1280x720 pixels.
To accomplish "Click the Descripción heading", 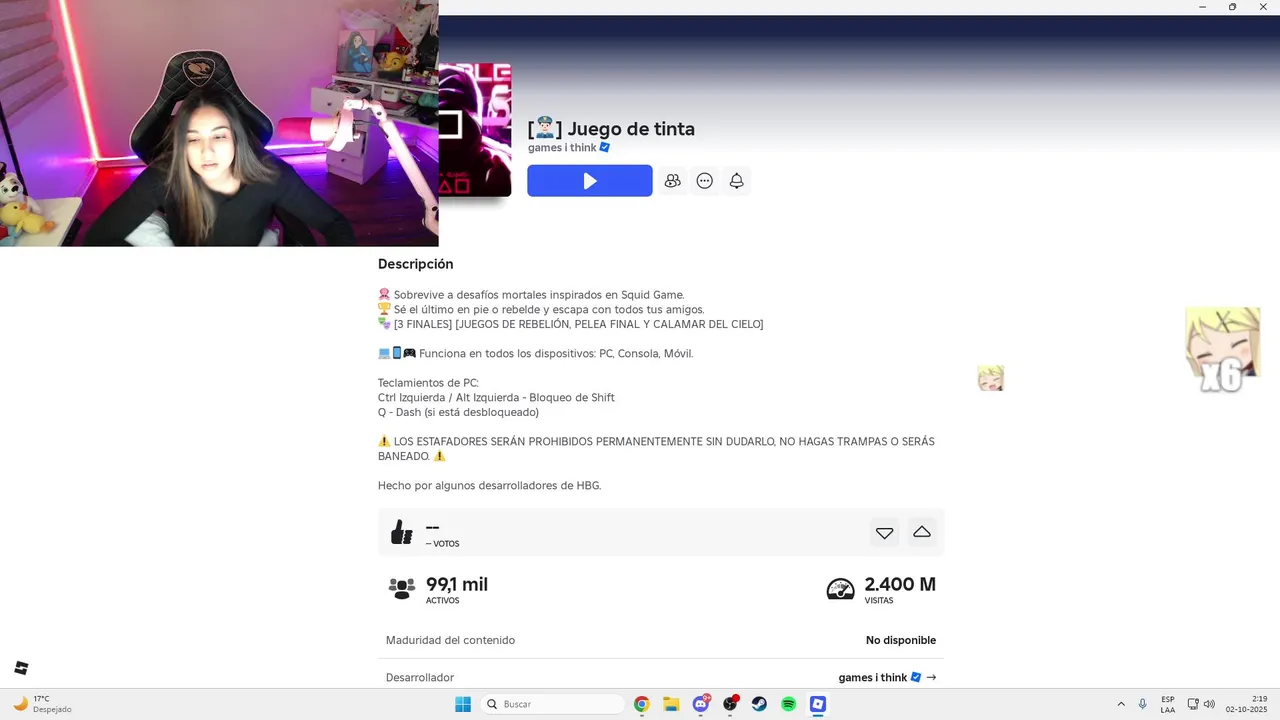I will (x=416, y=264).
